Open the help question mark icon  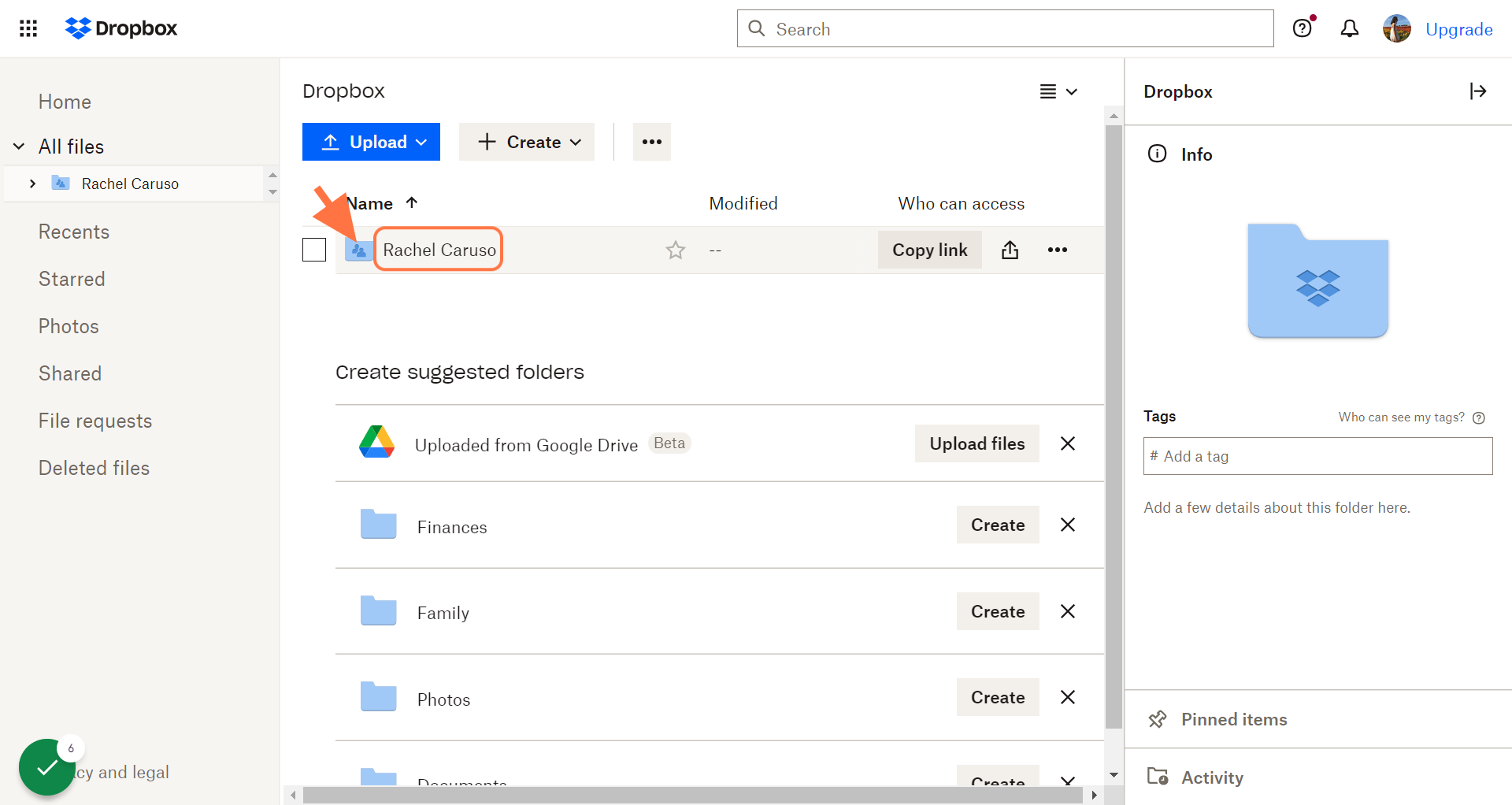(1303, 28)
